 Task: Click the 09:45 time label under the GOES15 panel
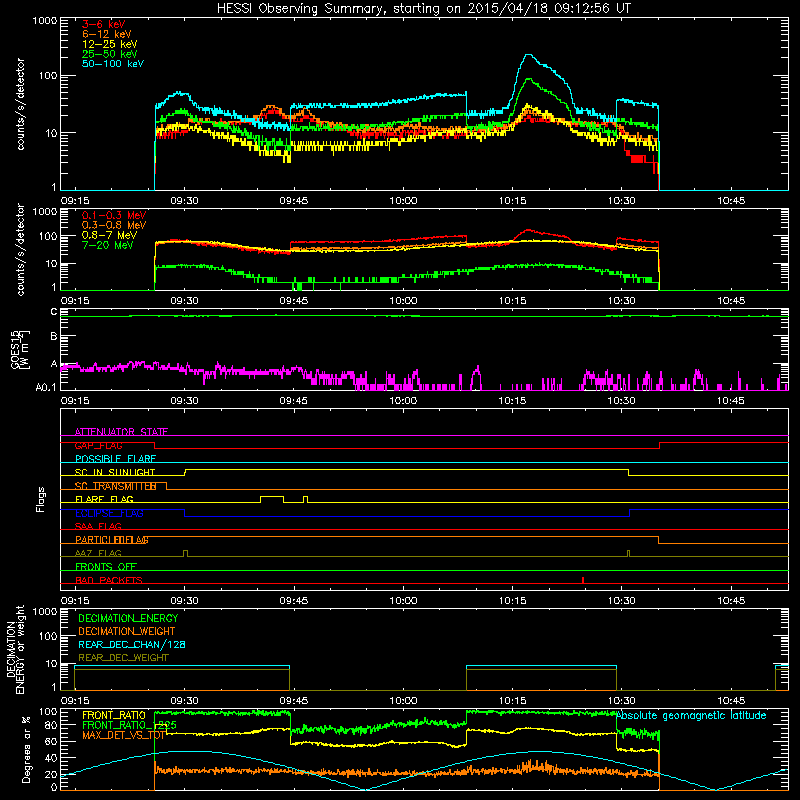coord(293,401)
